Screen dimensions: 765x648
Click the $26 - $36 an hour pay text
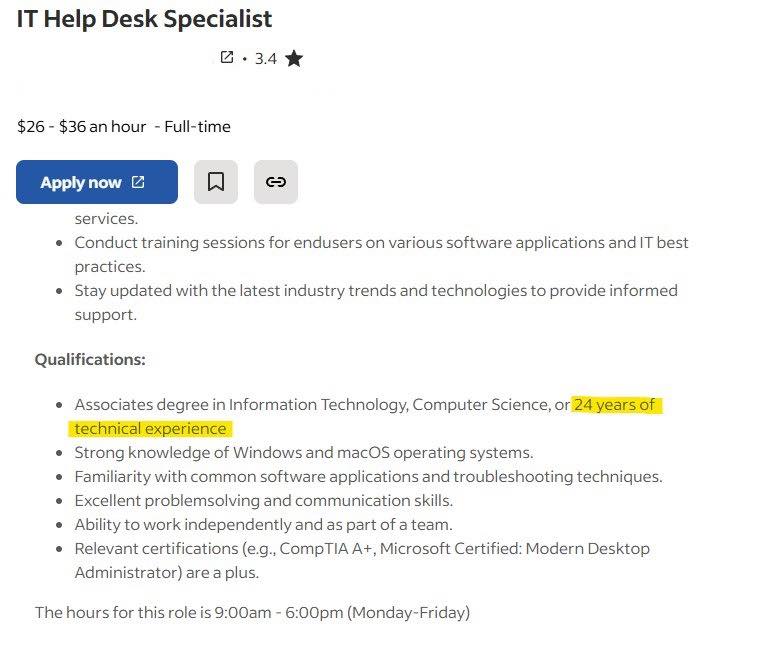(81, 127)
